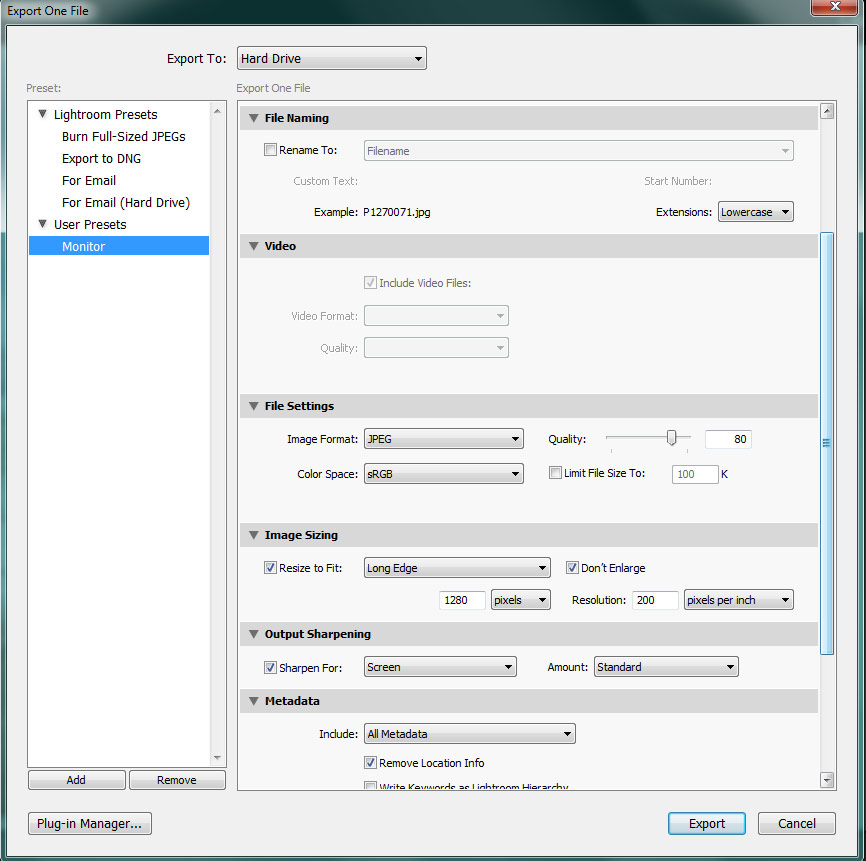
Task: Collapse the File Naming section triangle
Action: click(x=252, y=118)
